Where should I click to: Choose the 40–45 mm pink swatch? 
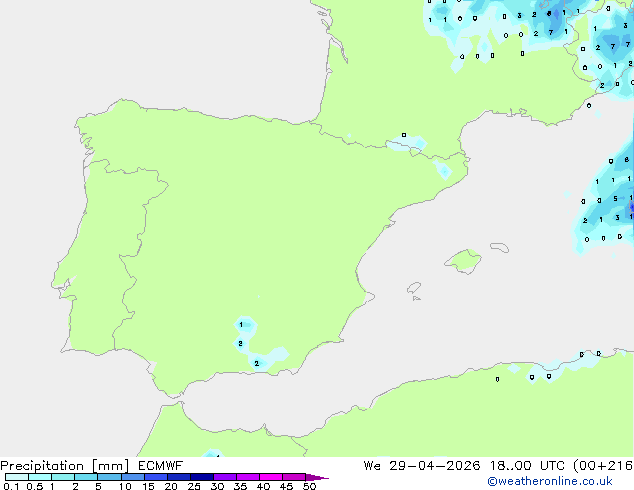(271, 477)
